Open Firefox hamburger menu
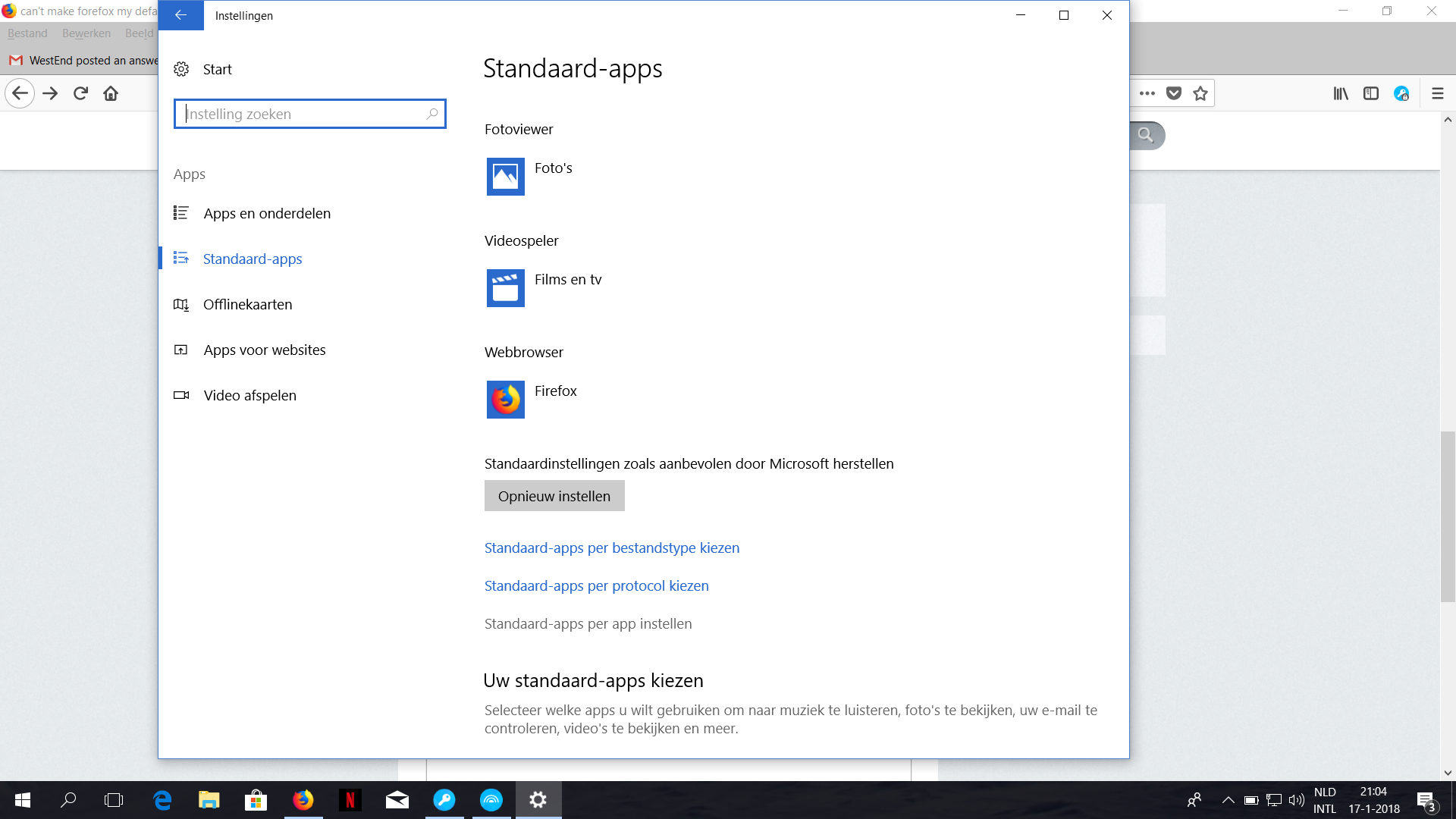 [x=1437, y=93]
